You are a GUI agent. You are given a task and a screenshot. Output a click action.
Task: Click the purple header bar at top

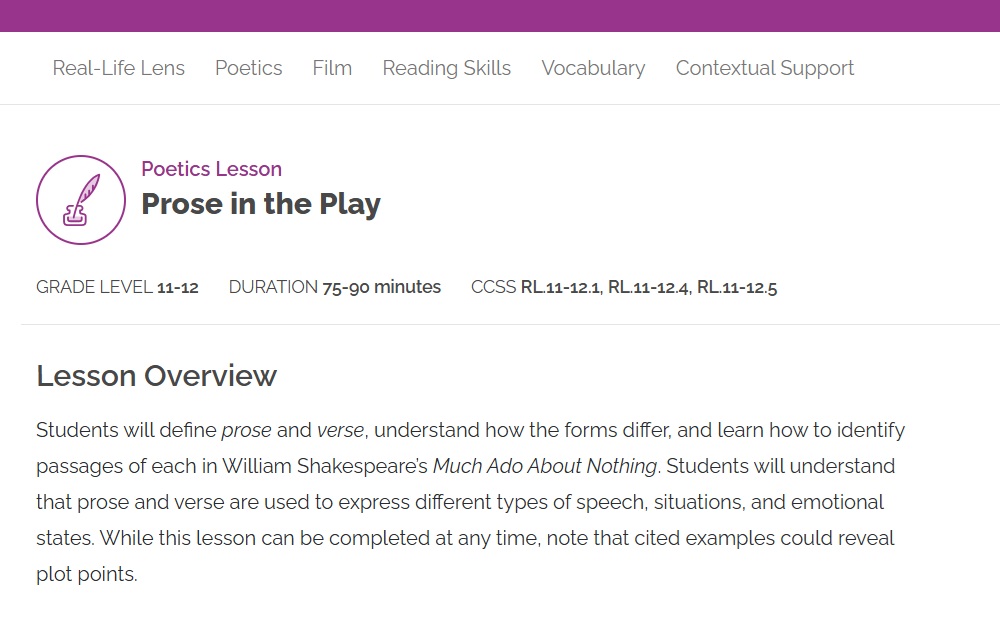(500, 15)
